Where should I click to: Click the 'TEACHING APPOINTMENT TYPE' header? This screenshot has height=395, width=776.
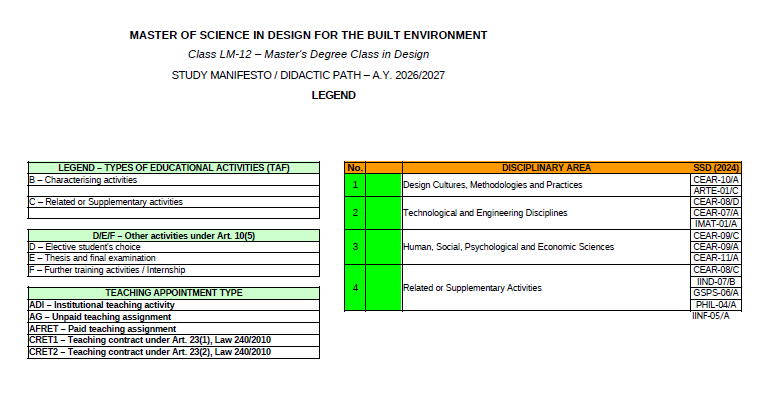coord(174,293)
